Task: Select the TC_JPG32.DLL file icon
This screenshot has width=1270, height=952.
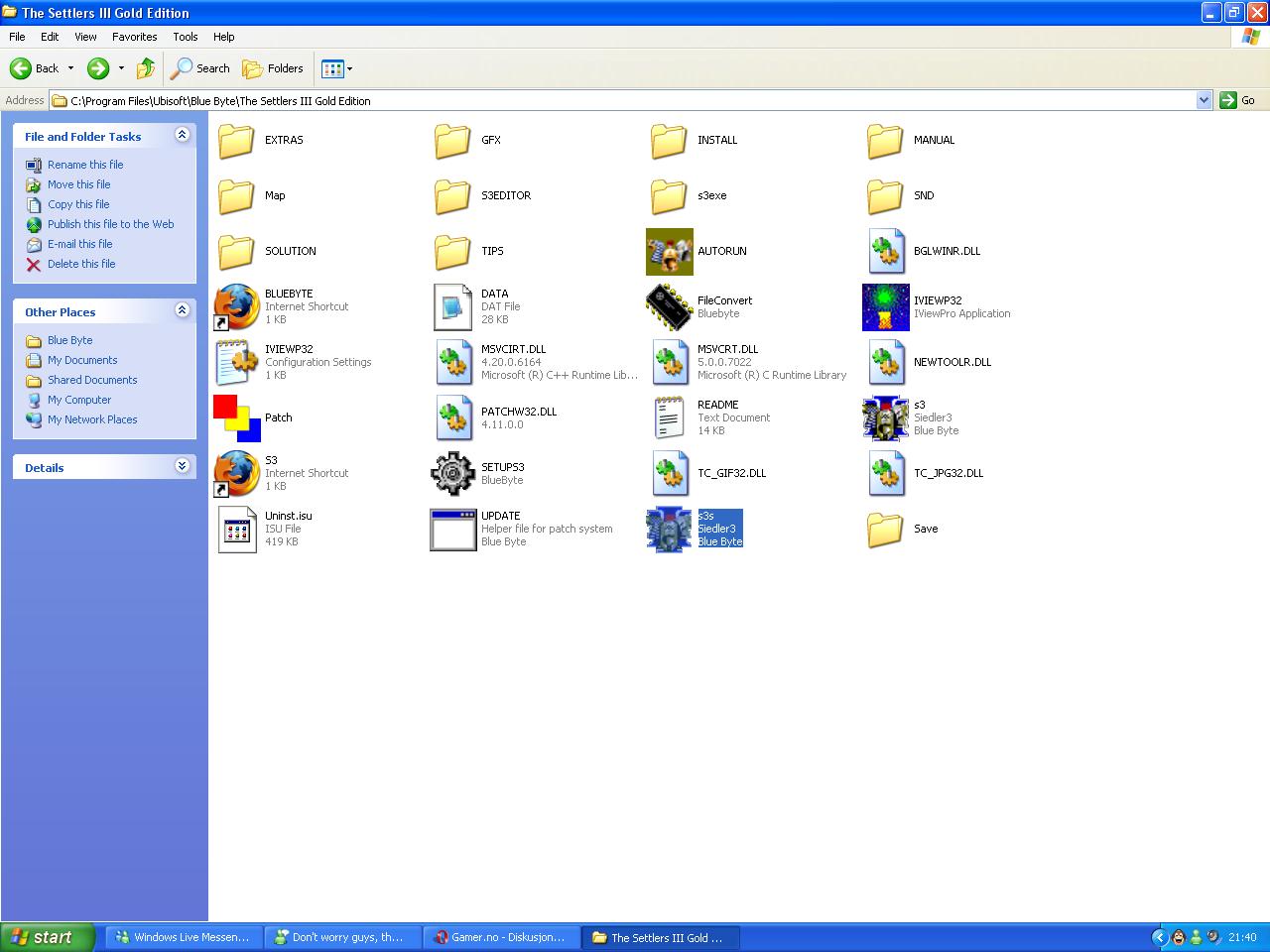Action: [x=885, y=473]
